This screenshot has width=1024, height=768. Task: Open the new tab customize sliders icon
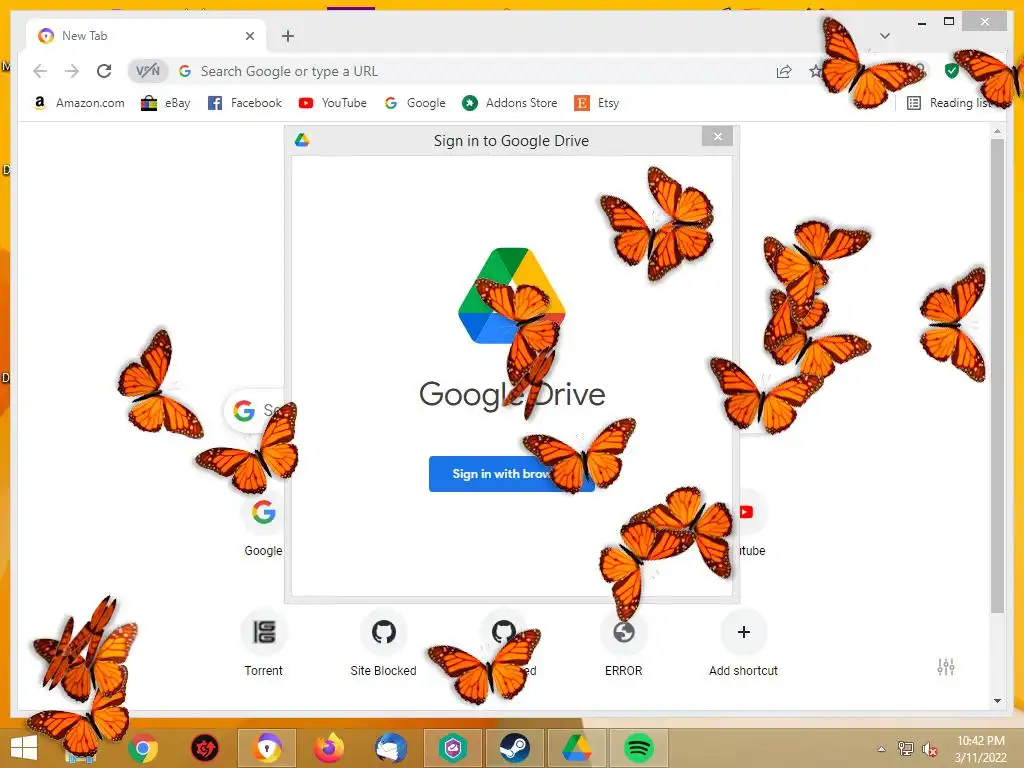point(946,667)
